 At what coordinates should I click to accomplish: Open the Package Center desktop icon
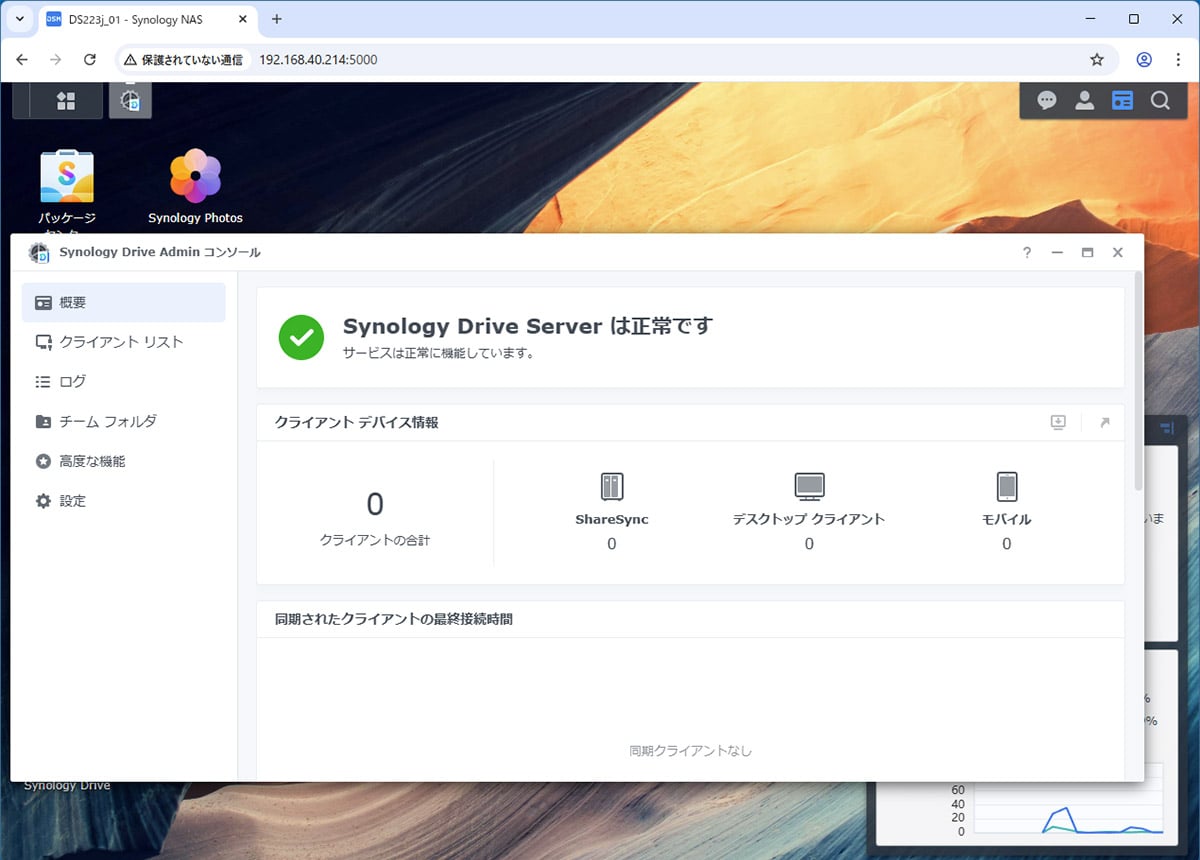[x=67, y=178]
